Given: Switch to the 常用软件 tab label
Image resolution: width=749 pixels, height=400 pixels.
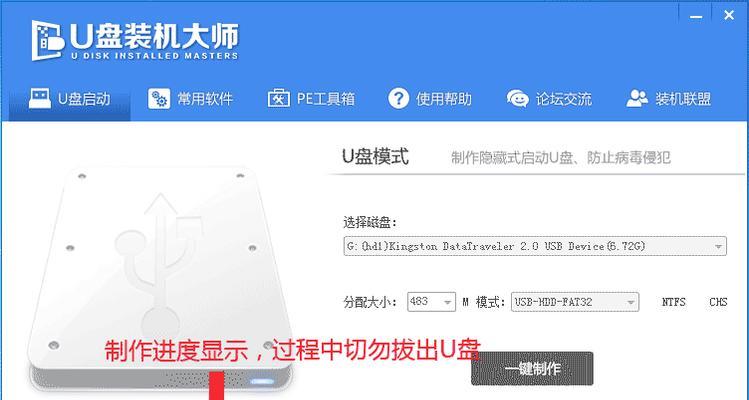Looking at the screenshot, I should point(205,99).
